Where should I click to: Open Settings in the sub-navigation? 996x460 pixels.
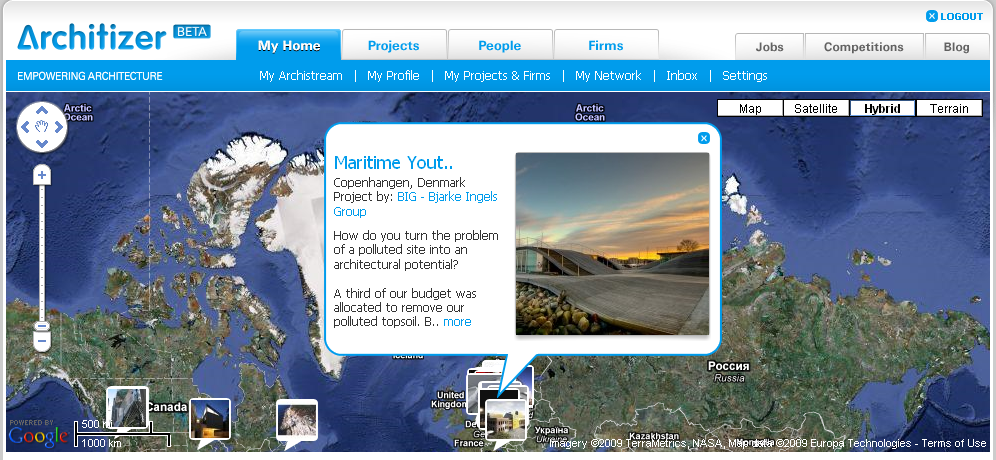[x=744, y=76]
